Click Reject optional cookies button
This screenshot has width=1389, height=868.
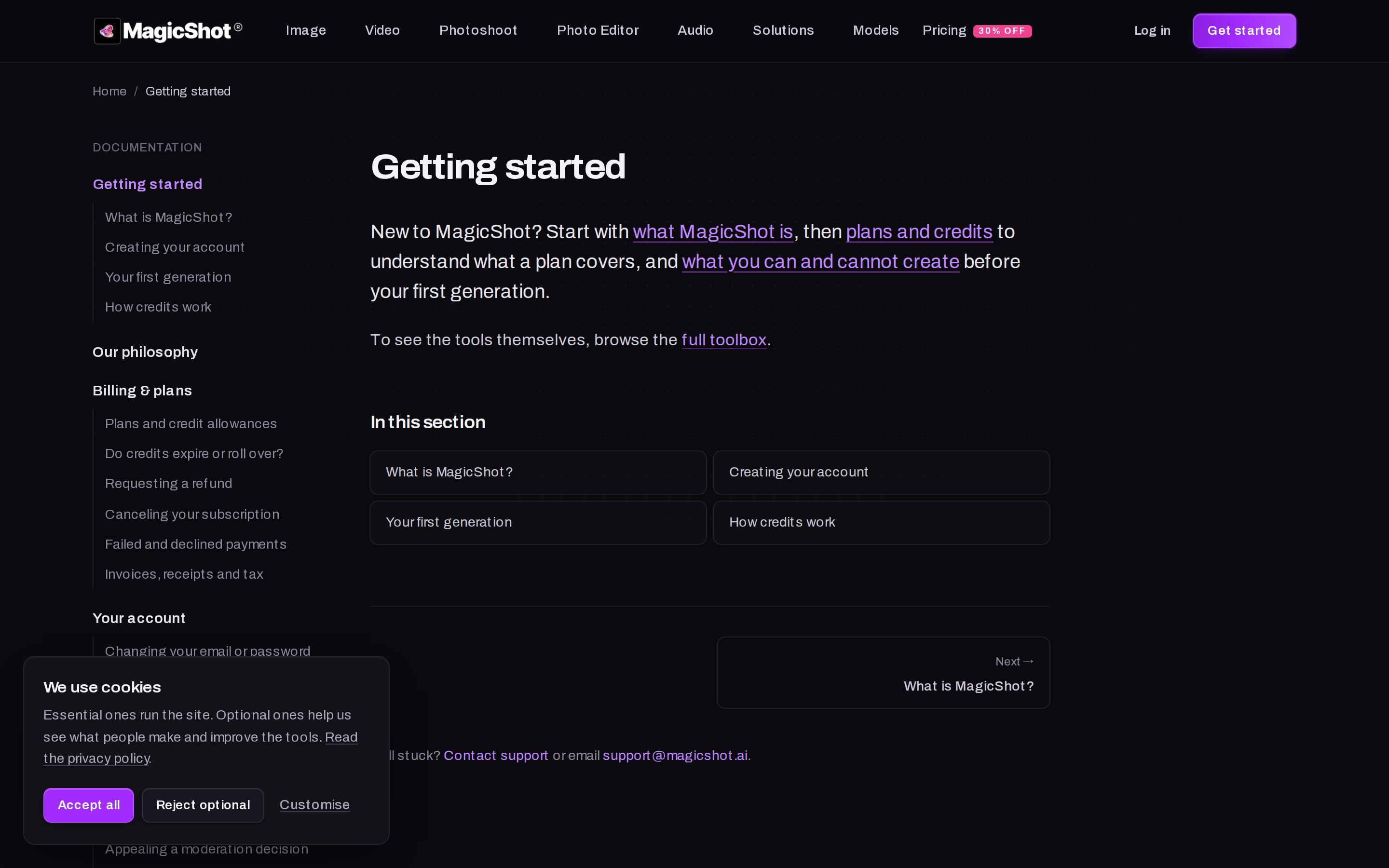coord(203,805)
